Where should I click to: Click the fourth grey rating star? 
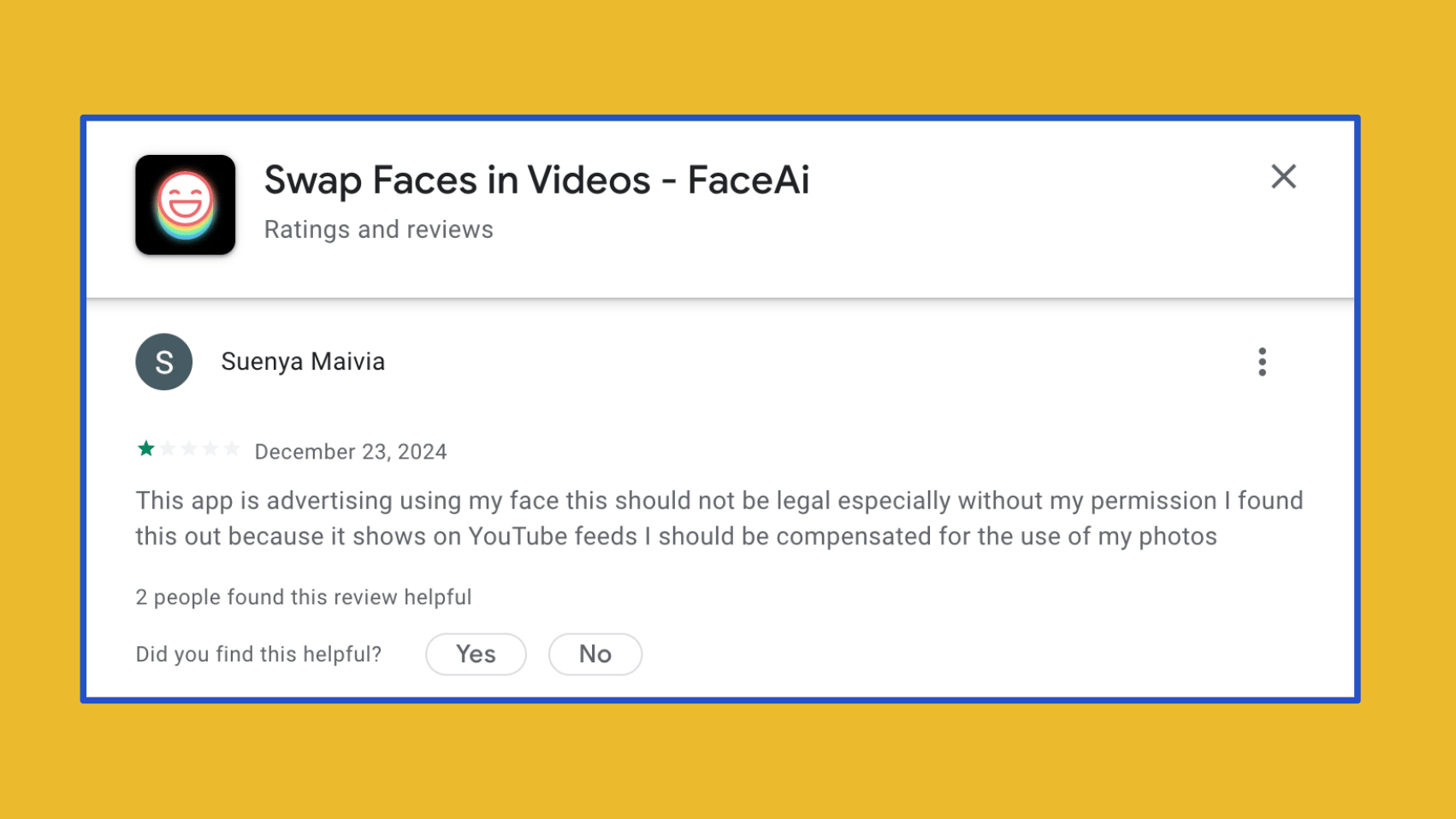[x=210, y=449]
